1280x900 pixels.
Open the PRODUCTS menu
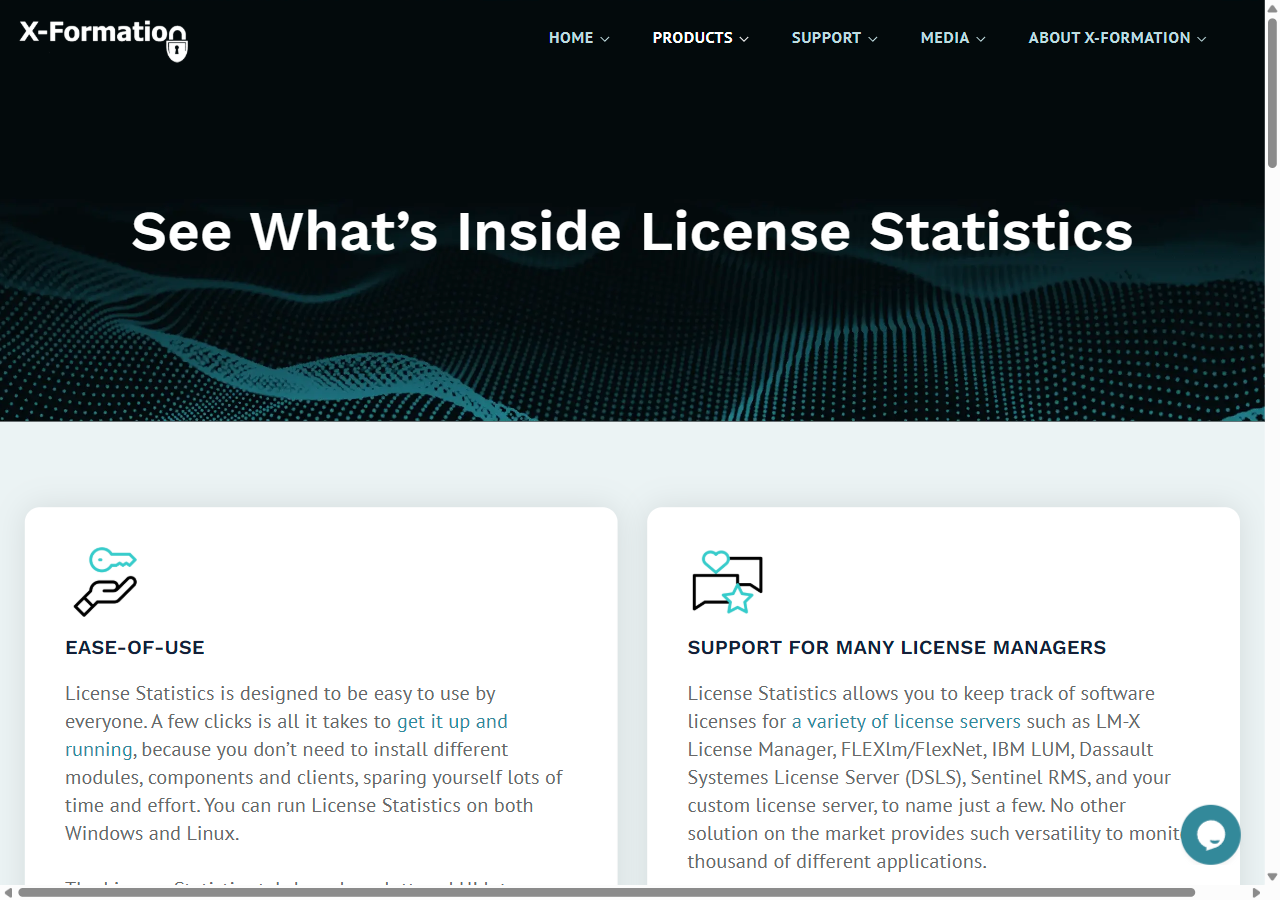coord(701,38)
